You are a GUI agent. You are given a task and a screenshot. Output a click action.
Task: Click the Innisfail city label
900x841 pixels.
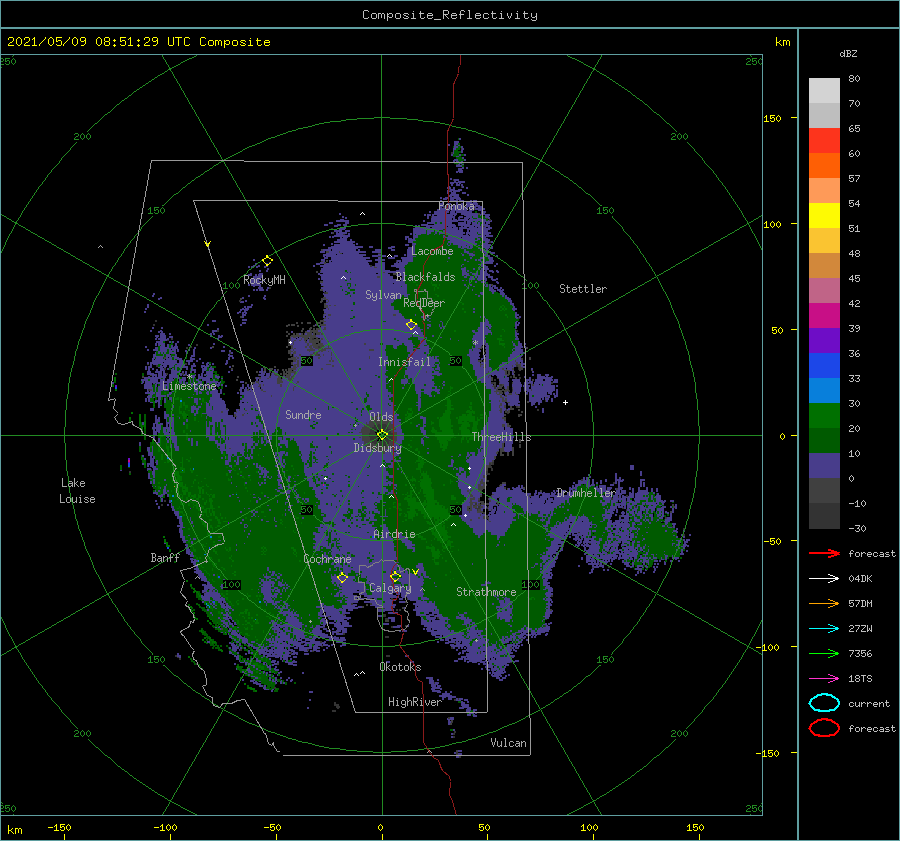[404, 362]
